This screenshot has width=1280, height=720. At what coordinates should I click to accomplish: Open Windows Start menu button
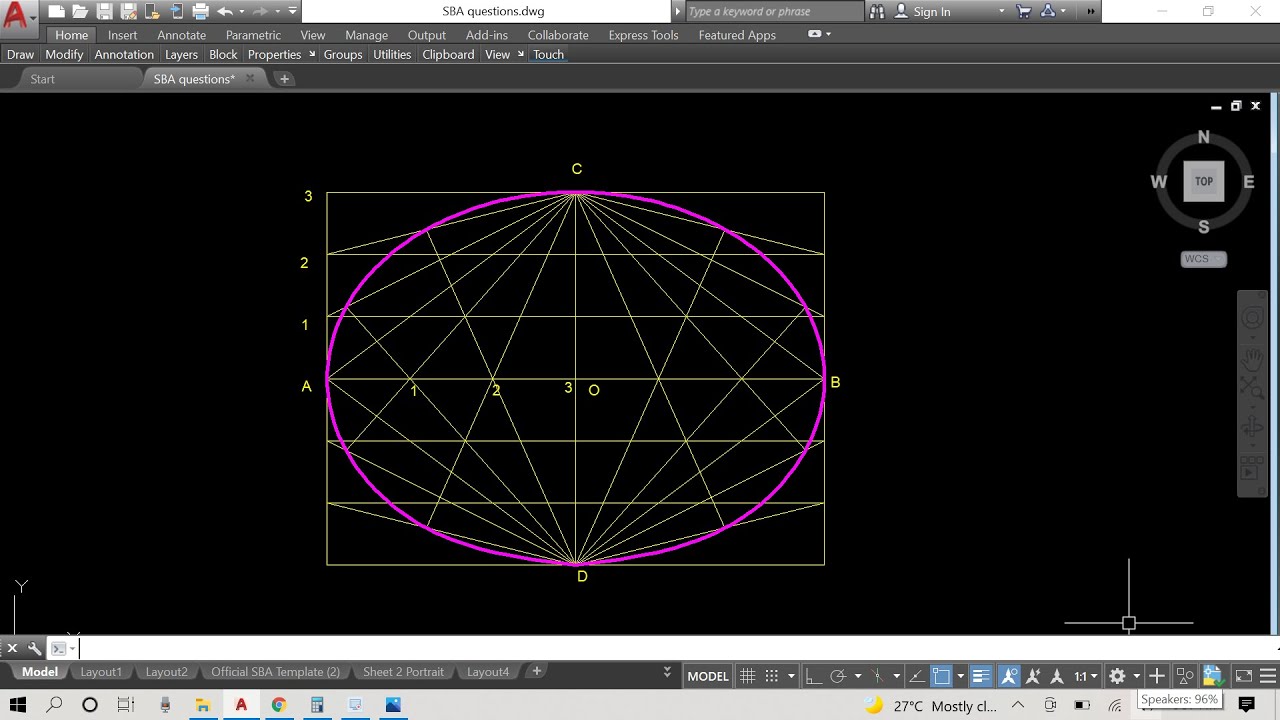pyautogui.click(x=18, y=705)
